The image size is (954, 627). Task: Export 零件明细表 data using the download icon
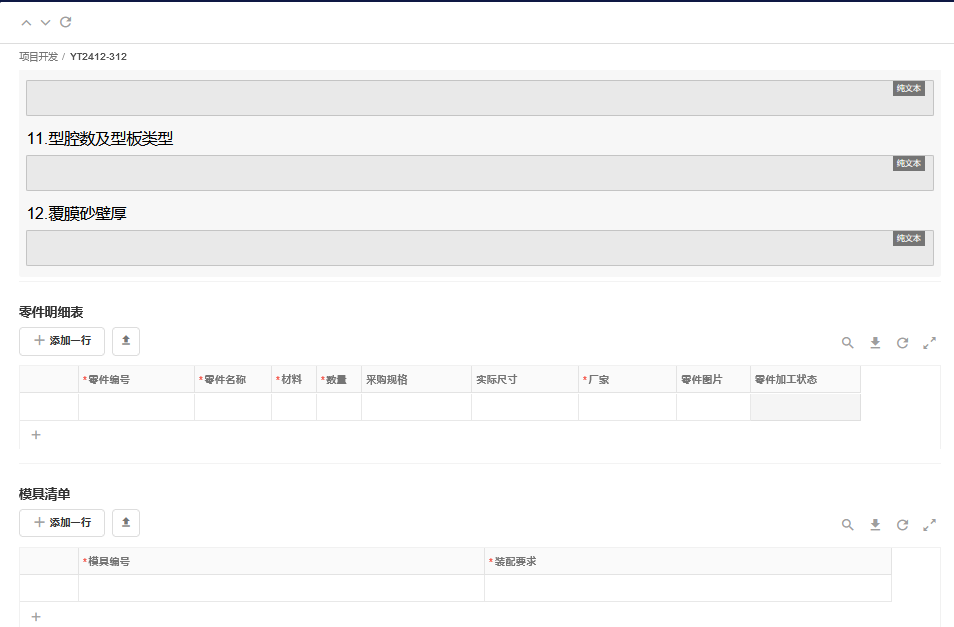(x=874, y=341)
